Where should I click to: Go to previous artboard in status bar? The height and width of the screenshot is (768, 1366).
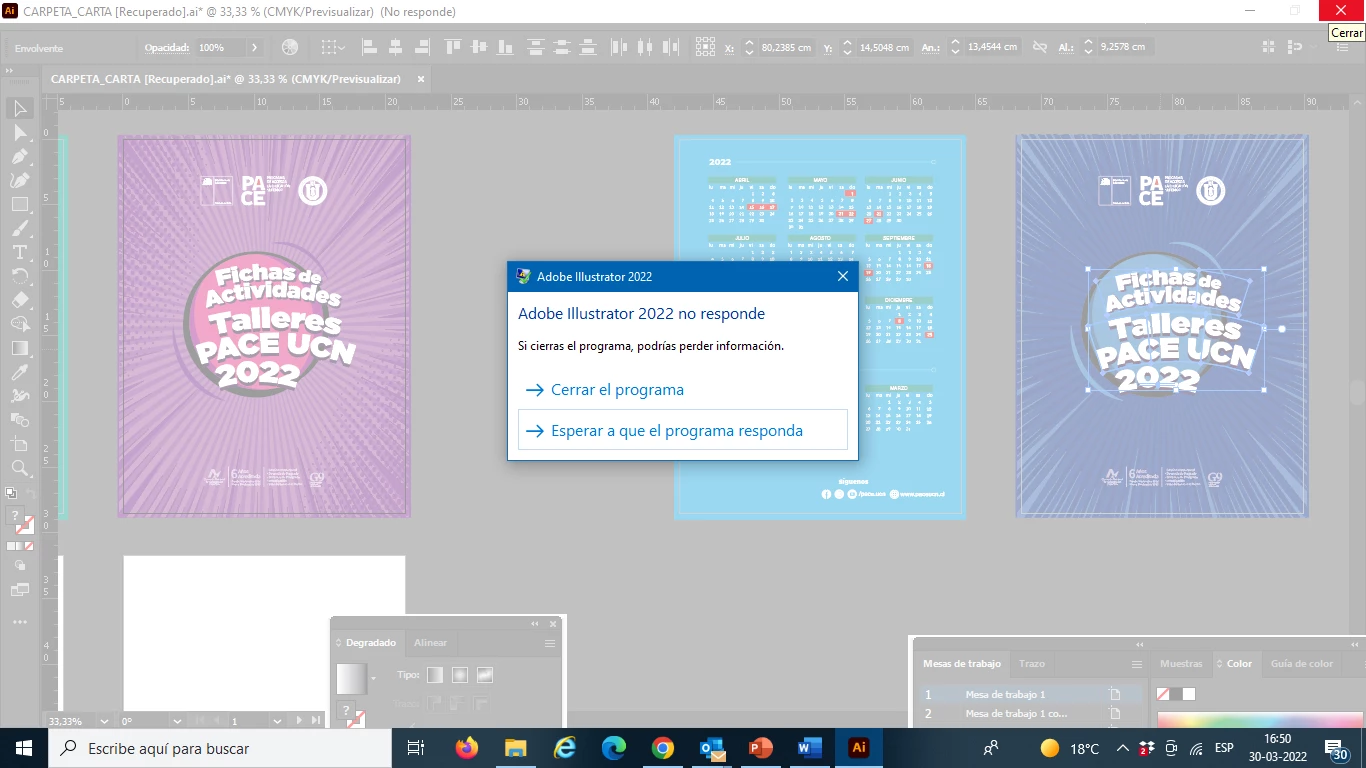click(x=217, y=720)
